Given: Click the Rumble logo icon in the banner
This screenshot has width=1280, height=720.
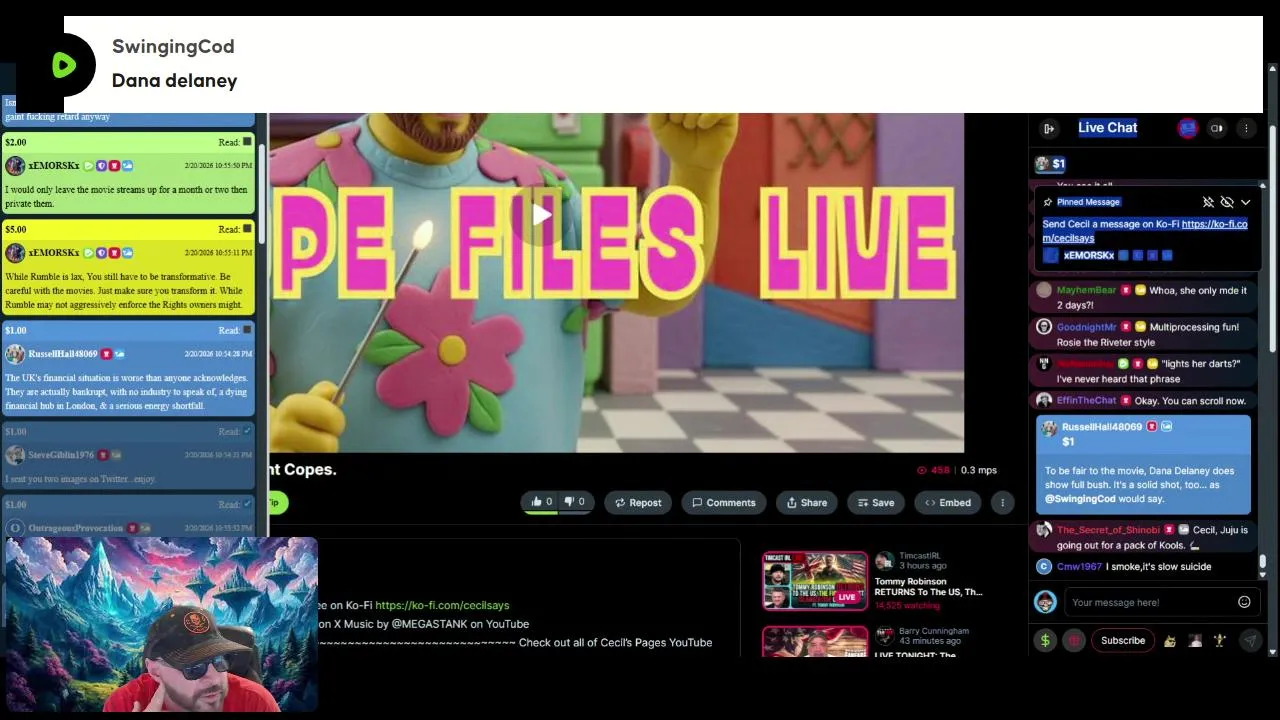Looking at the screenshot, I should (x=64, y=65).
